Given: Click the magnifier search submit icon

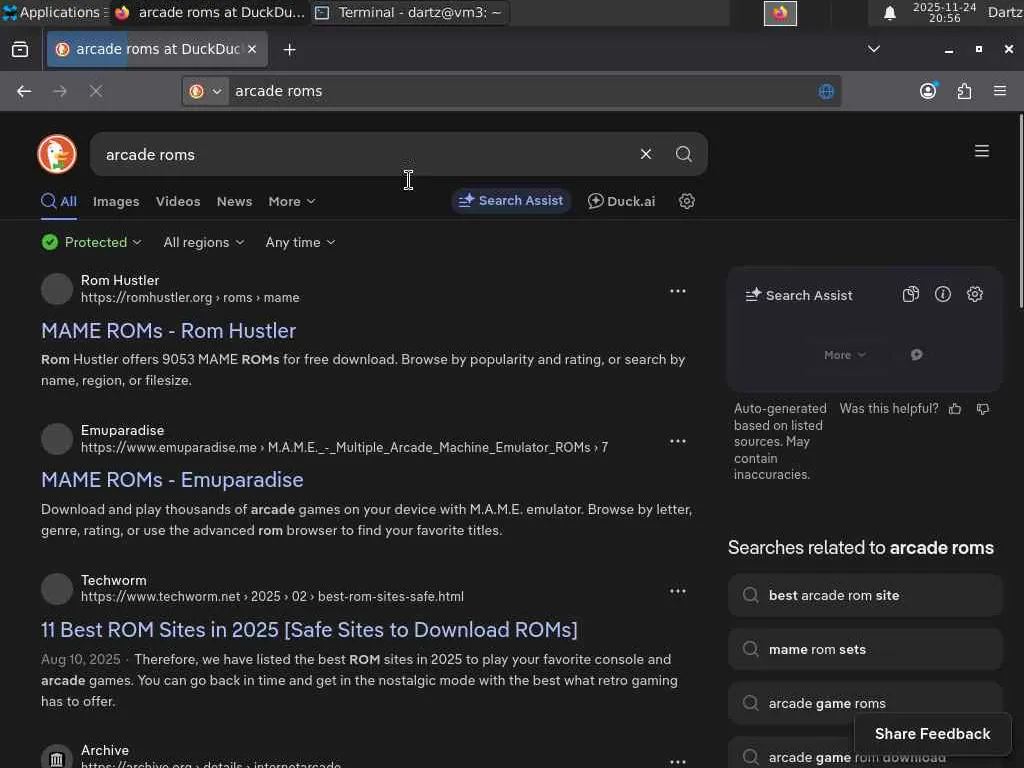Looking at the screenshot, I should (x=684, y=154).
